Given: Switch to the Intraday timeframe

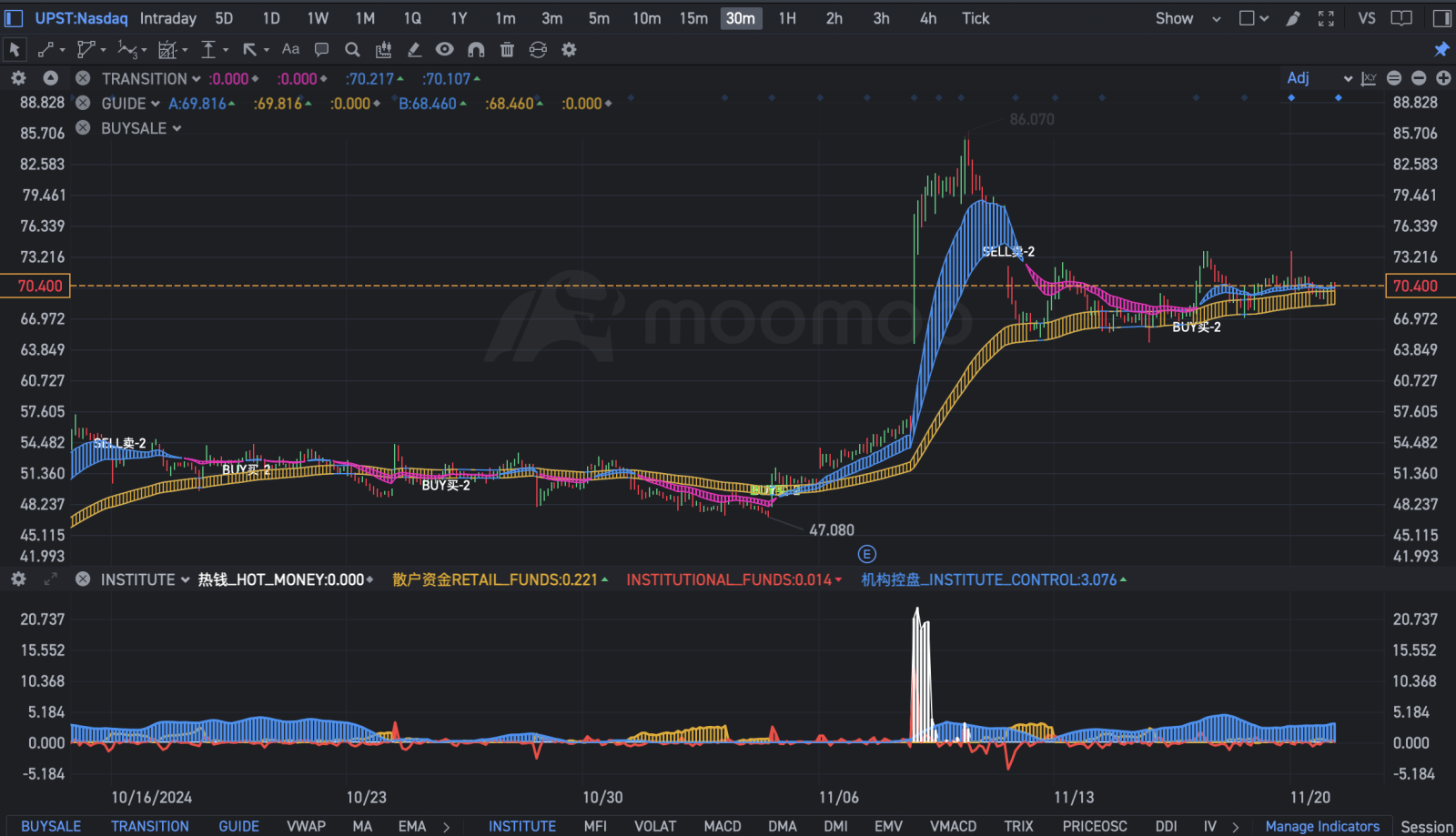Looking at the screenshot, I should tap(167, 18).
